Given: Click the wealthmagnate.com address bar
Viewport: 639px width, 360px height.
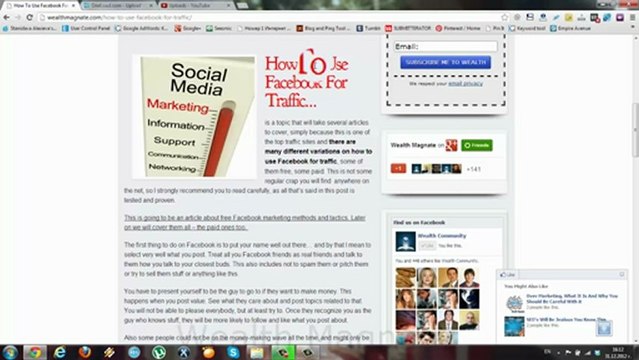Looking at the screenshot, I should point(269,17).
